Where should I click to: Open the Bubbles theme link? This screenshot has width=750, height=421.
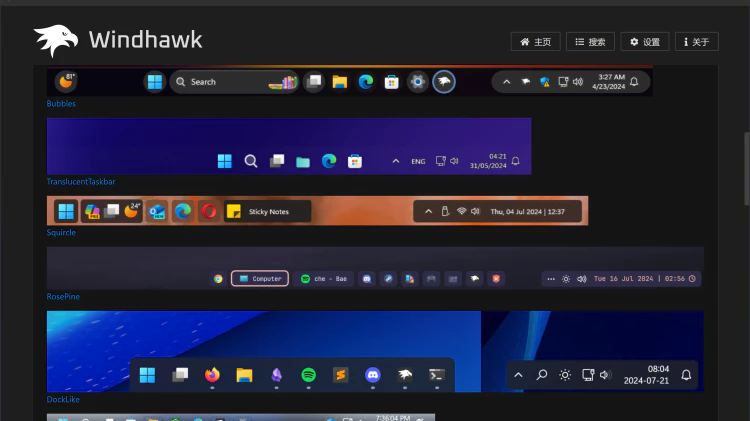61,103
